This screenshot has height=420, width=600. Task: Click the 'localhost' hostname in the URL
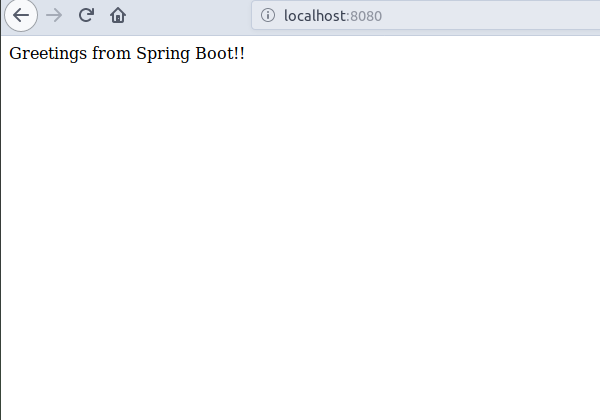point(315,15)
